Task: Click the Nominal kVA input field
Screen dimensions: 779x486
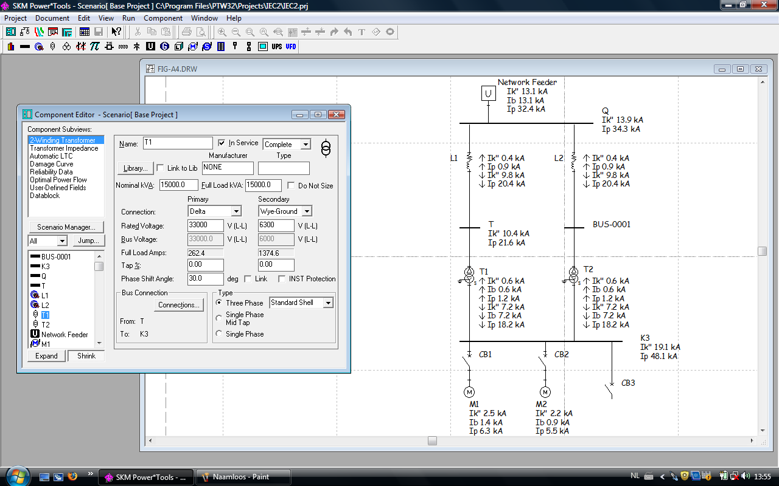Action: (x=178, y=185)
